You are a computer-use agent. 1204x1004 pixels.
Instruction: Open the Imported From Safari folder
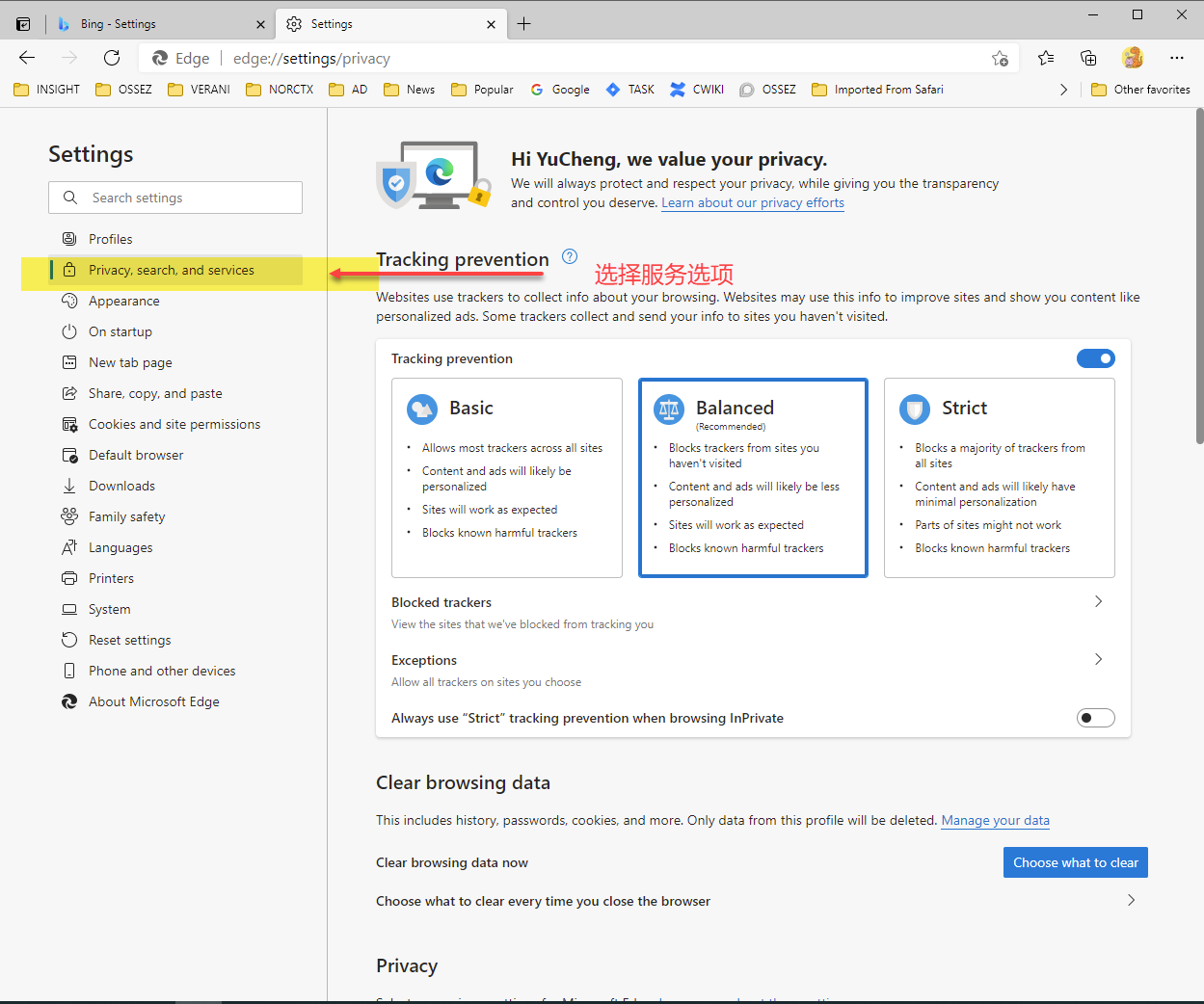point(877,90)
